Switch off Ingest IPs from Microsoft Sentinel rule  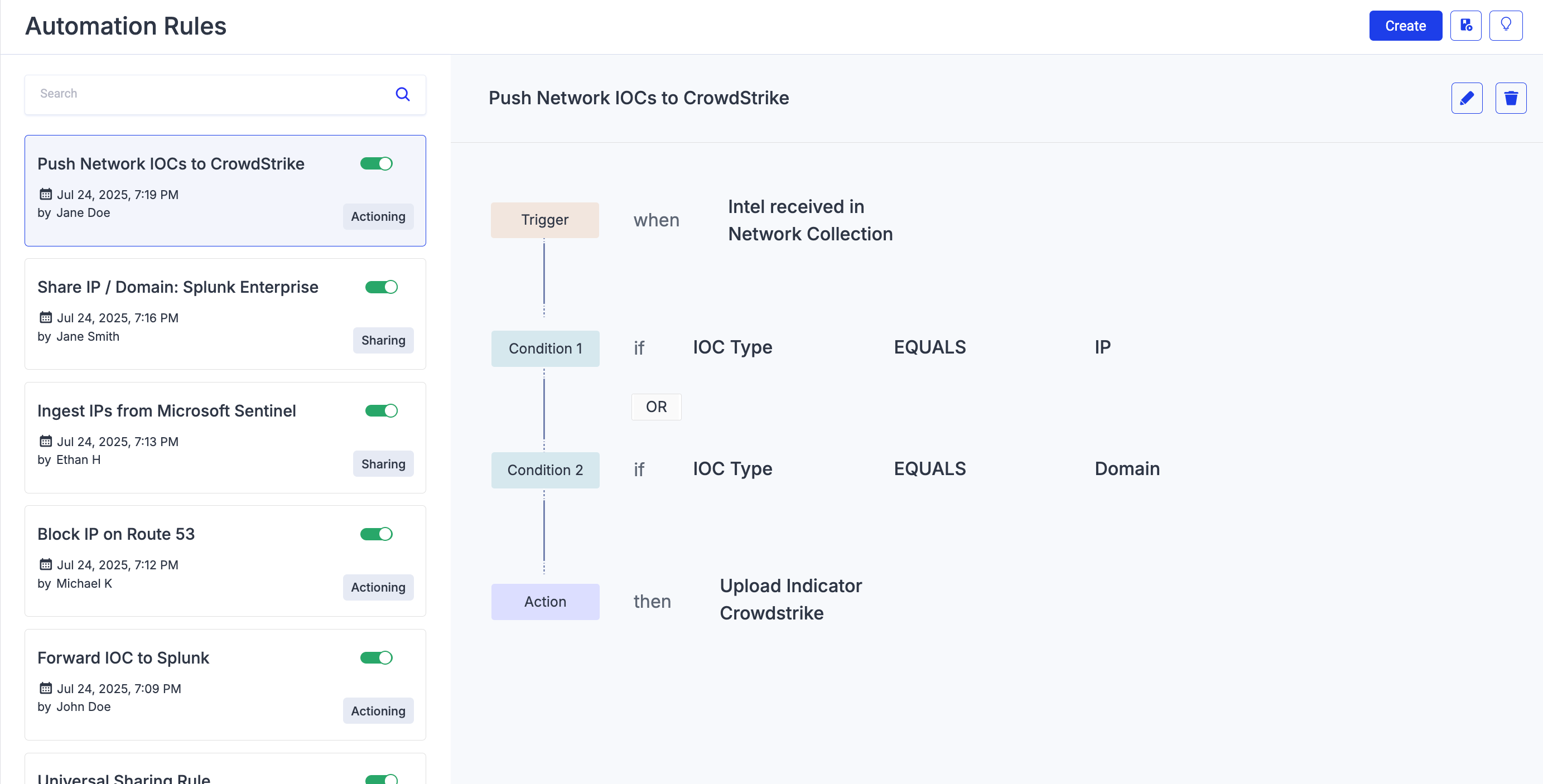[x=381, y=410]
